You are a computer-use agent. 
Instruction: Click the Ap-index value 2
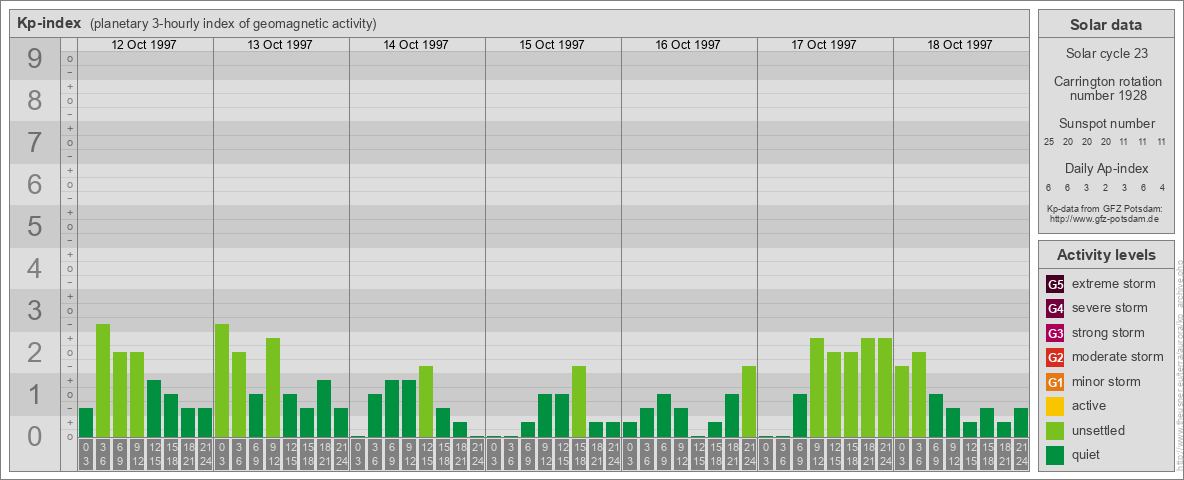(x=1105, y=187)
